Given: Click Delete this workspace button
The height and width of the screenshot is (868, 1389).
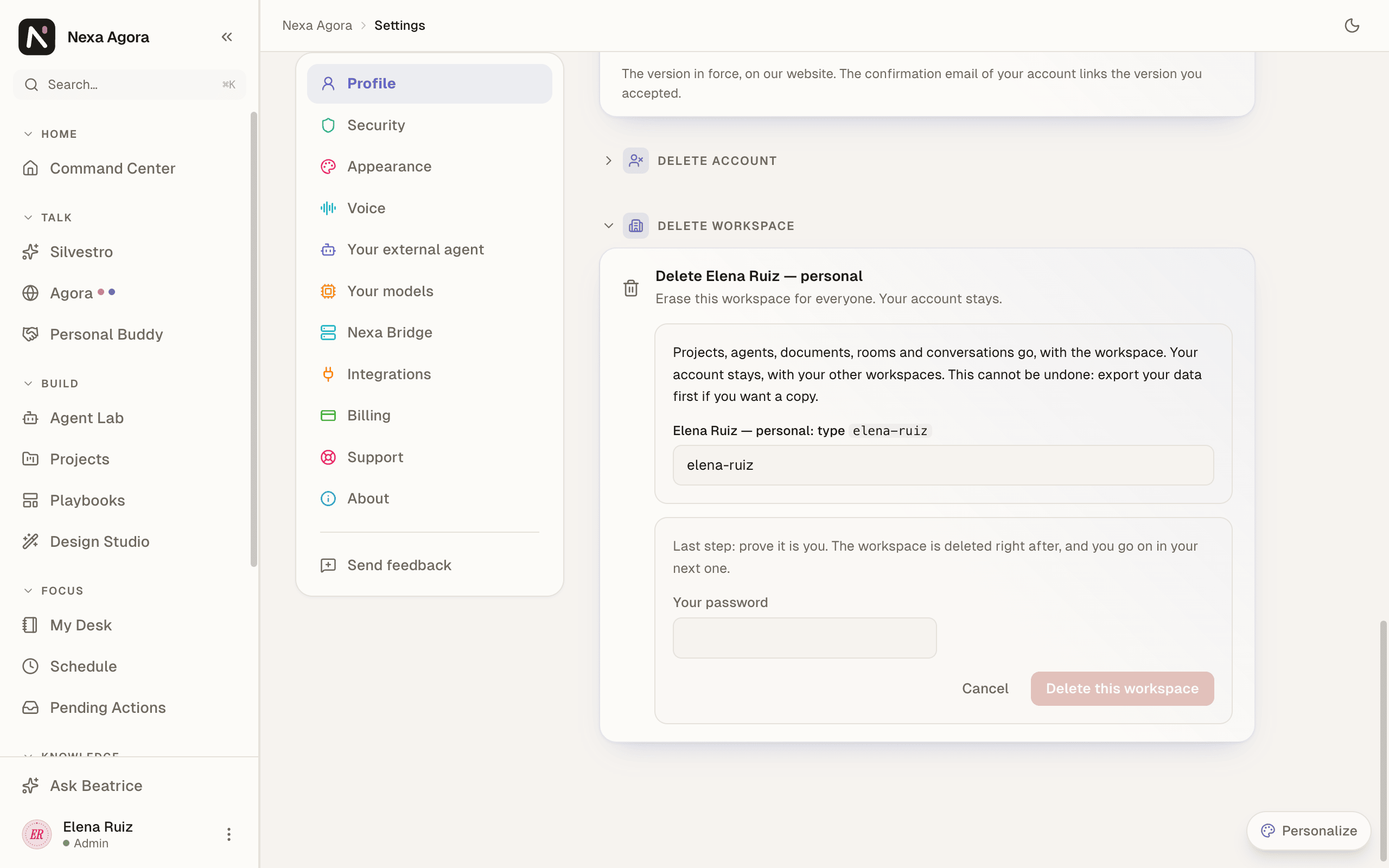Looking at the screenshot, I should click(1122, 689).
